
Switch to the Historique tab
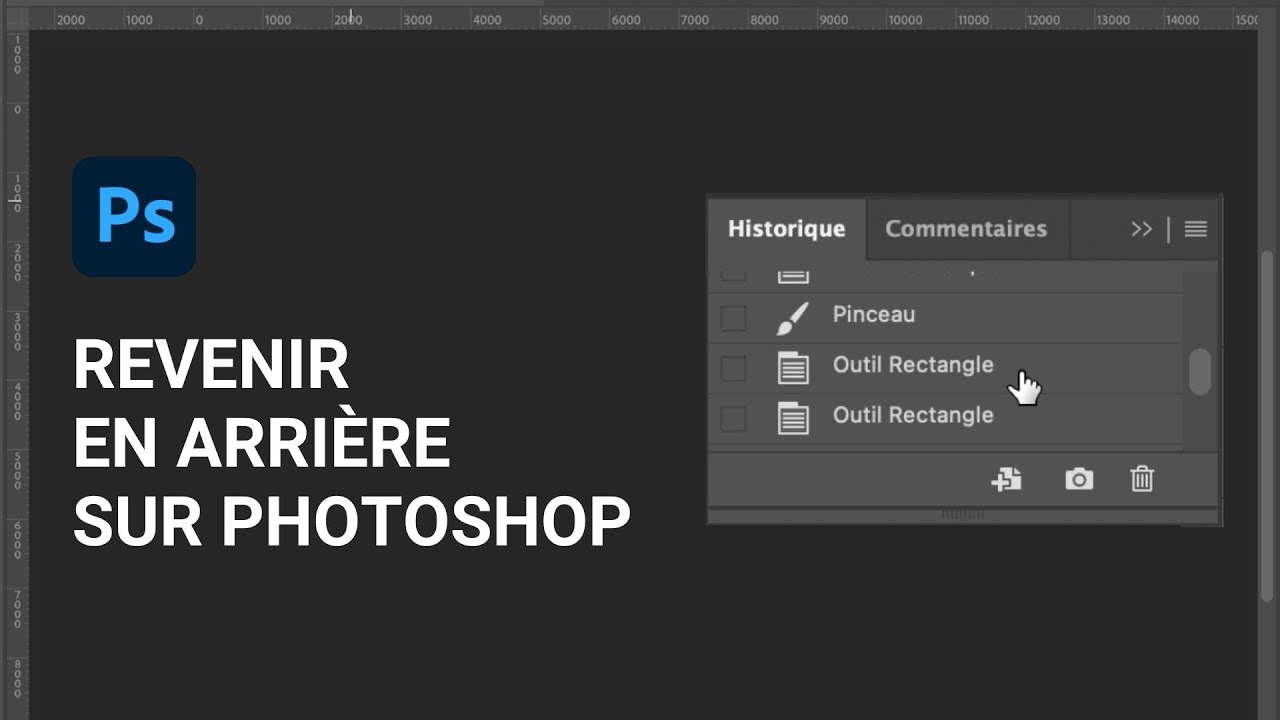[786, 229]
